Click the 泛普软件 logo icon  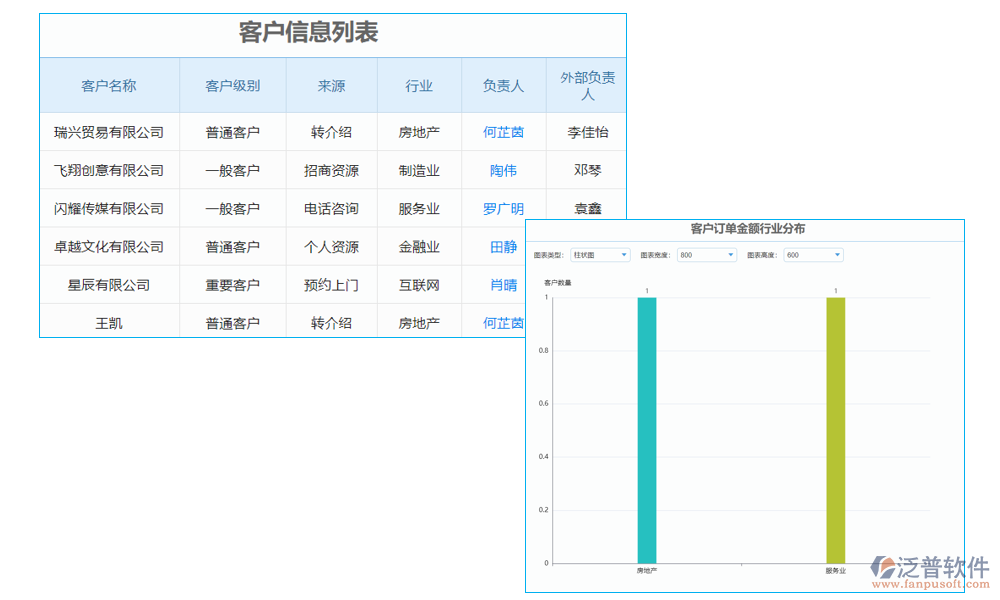pos(880,565)
